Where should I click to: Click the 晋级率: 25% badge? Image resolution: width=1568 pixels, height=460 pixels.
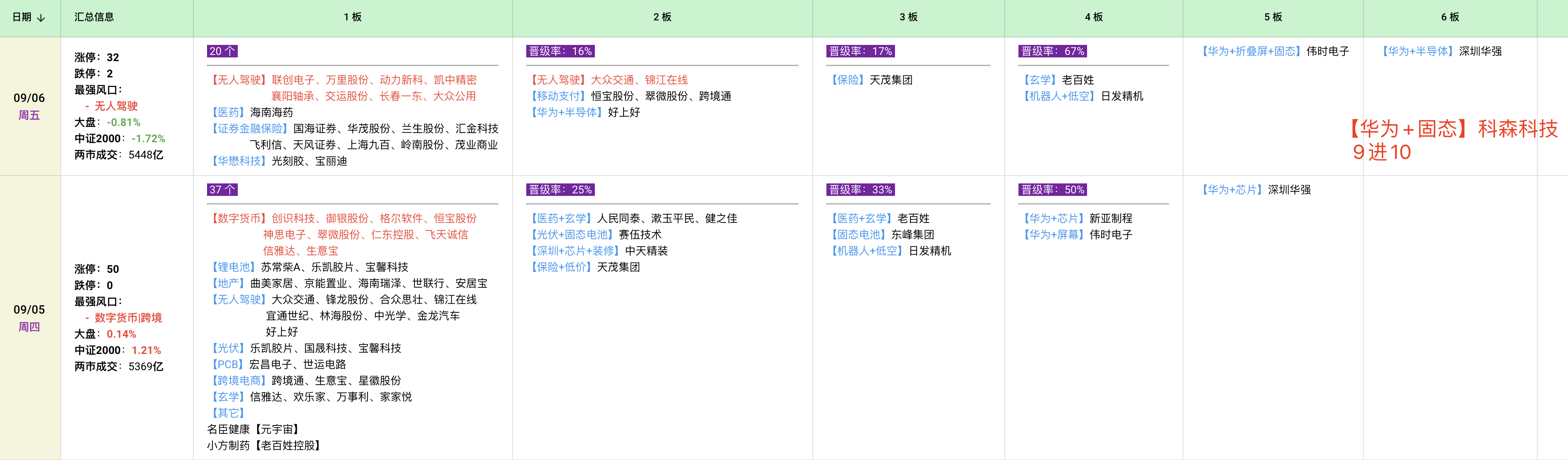(560, 190)
